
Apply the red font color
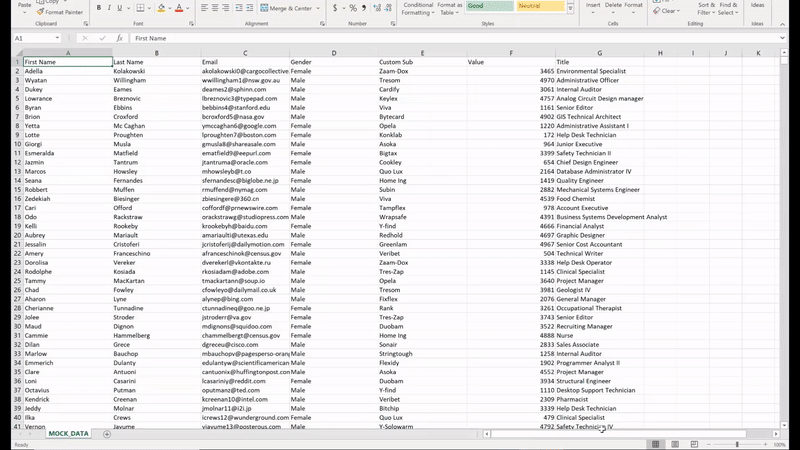pos(179,8)
